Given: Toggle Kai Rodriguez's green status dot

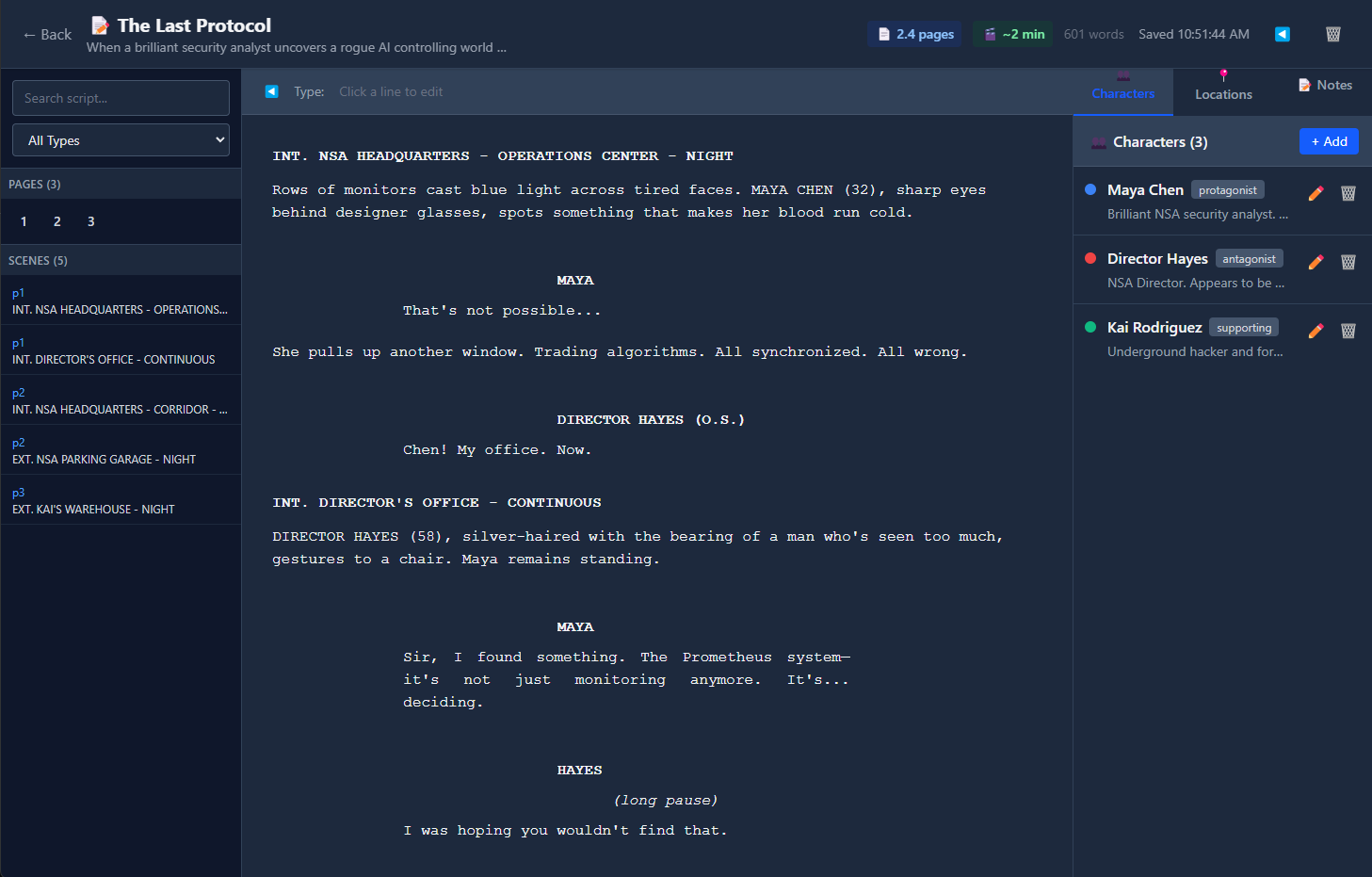Looking at the screenshot, I should [x=1090, y=326].
